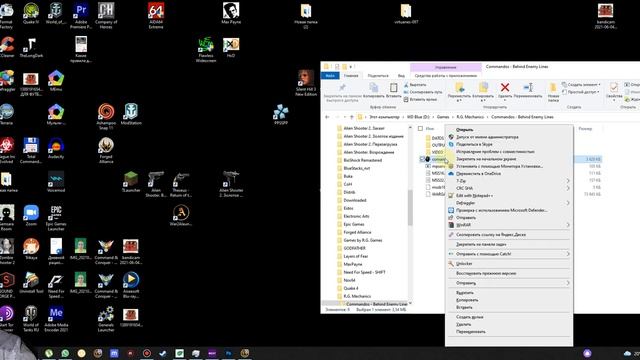Open the New item dropdown in ribbon
This screenshot has height=360, width=640.
(581, 84)
